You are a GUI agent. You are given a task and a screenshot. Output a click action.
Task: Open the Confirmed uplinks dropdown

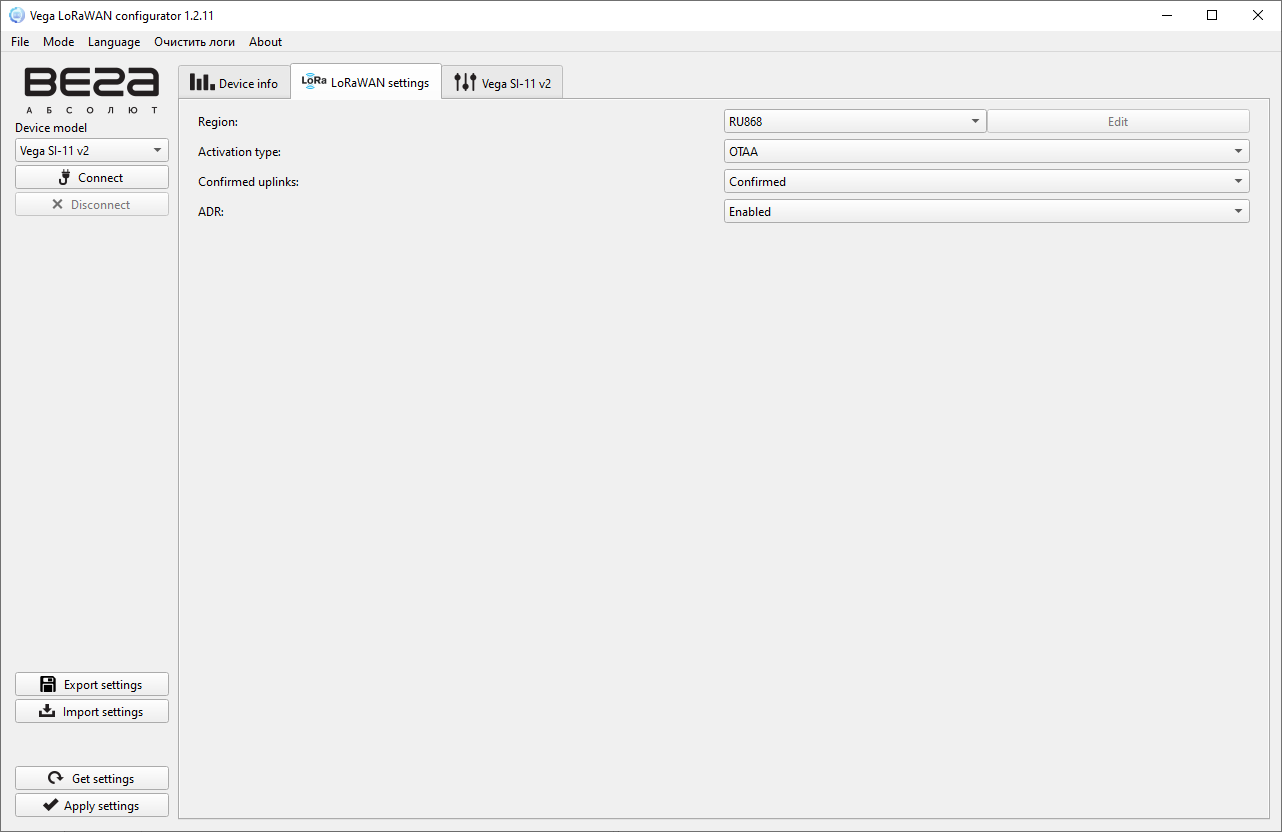coord(986,181)
